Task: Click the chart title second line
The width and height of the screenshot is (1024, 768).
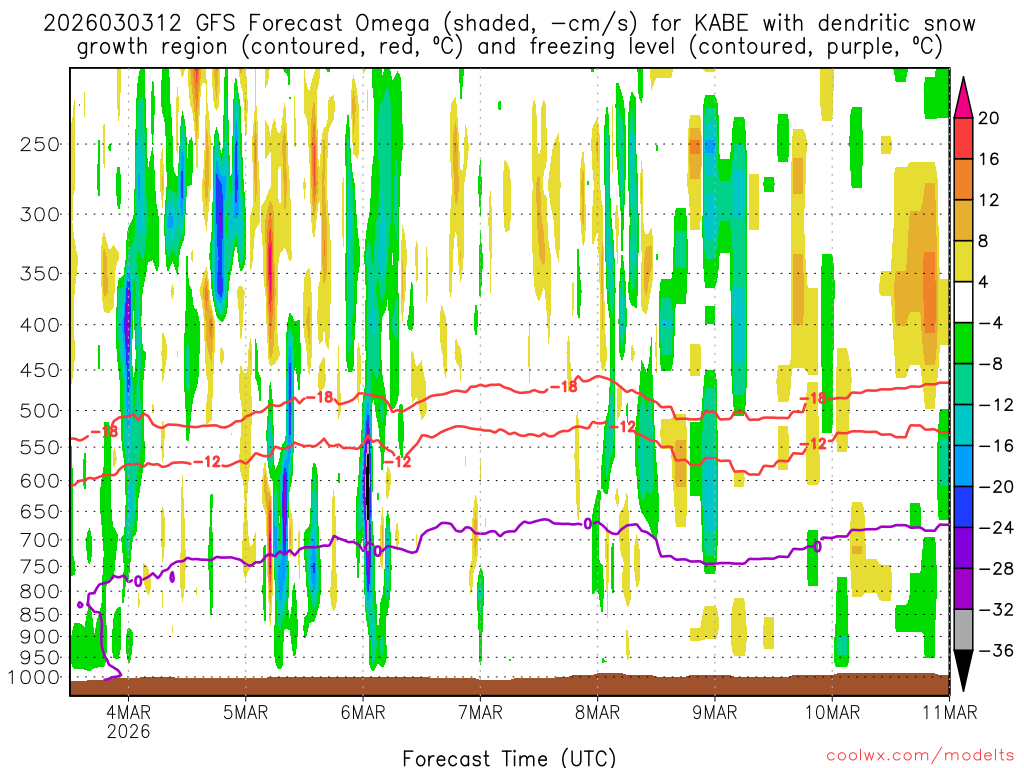Action: pos(509,48)
